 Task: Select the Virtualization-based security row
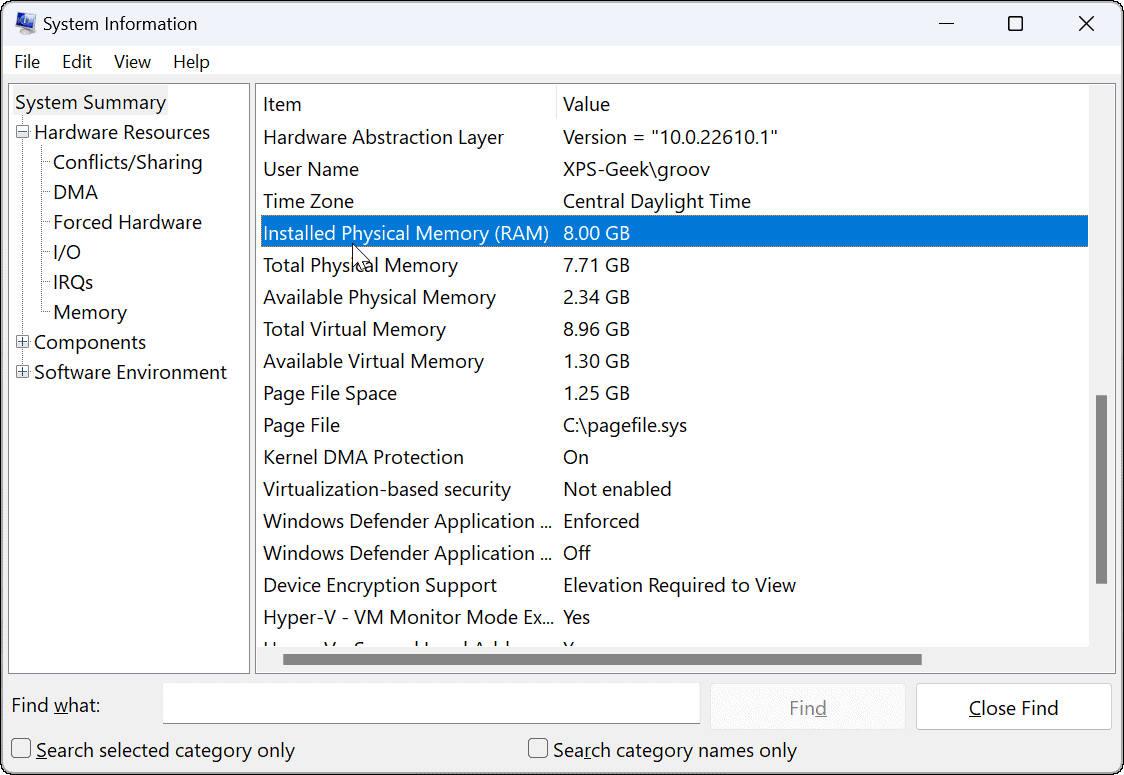(x=675, y=490)
